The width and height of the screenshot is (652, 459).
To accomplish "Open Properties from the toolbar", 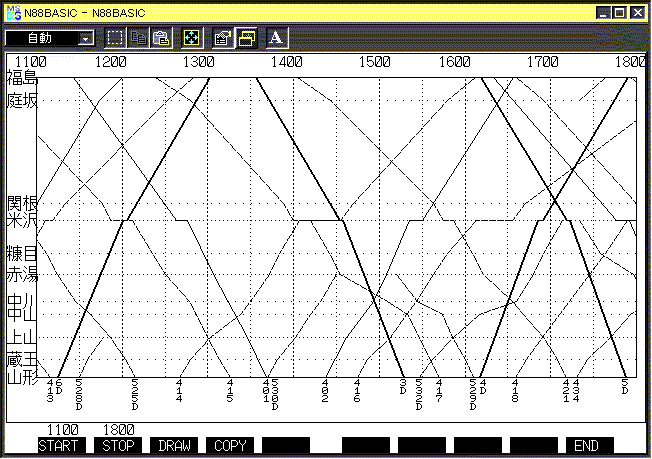I will pos(223,38).
